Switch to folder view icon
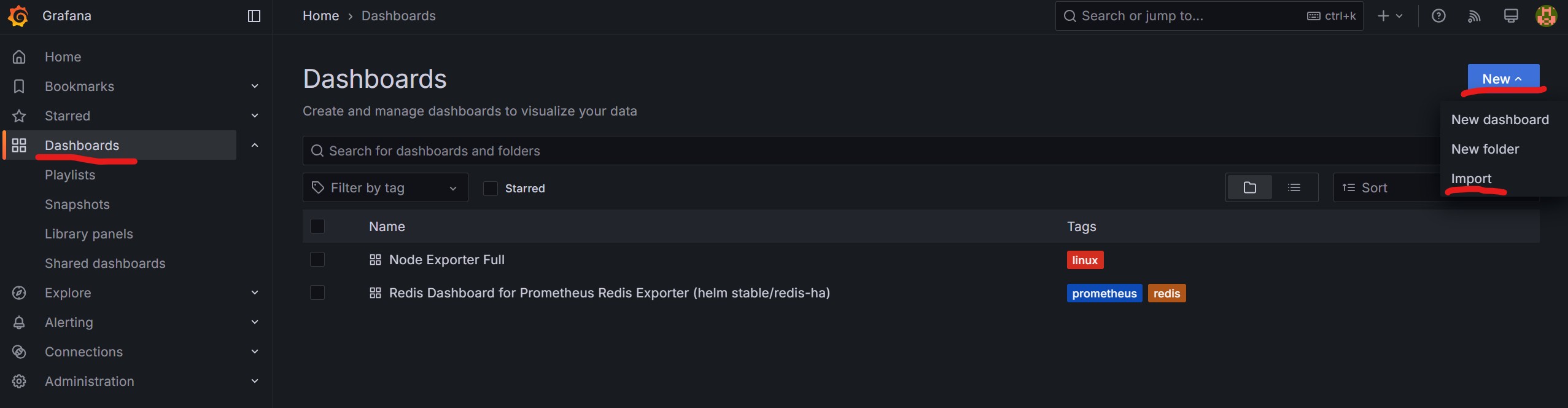This screenshot has width=1568, height=408. click(x=1250, y=187)
